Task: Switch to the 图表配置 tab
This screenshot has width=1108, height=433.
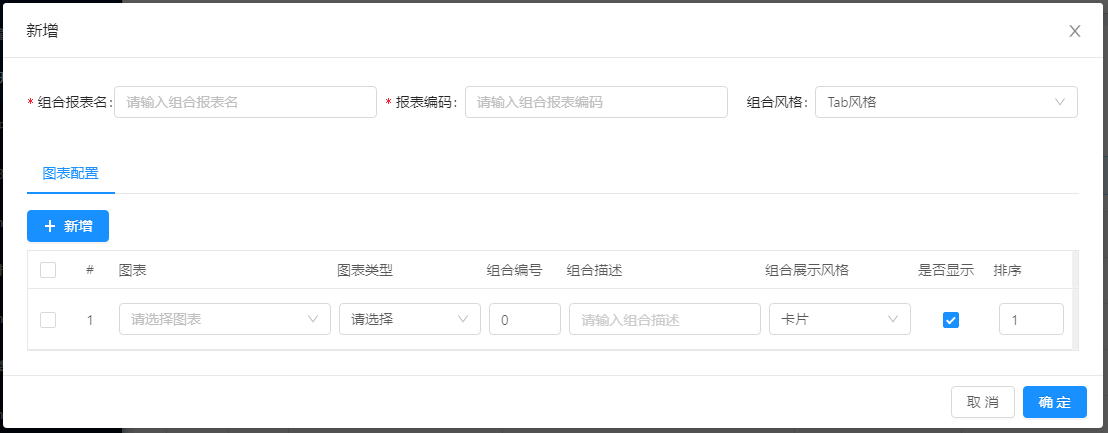Action: point(71,173)
